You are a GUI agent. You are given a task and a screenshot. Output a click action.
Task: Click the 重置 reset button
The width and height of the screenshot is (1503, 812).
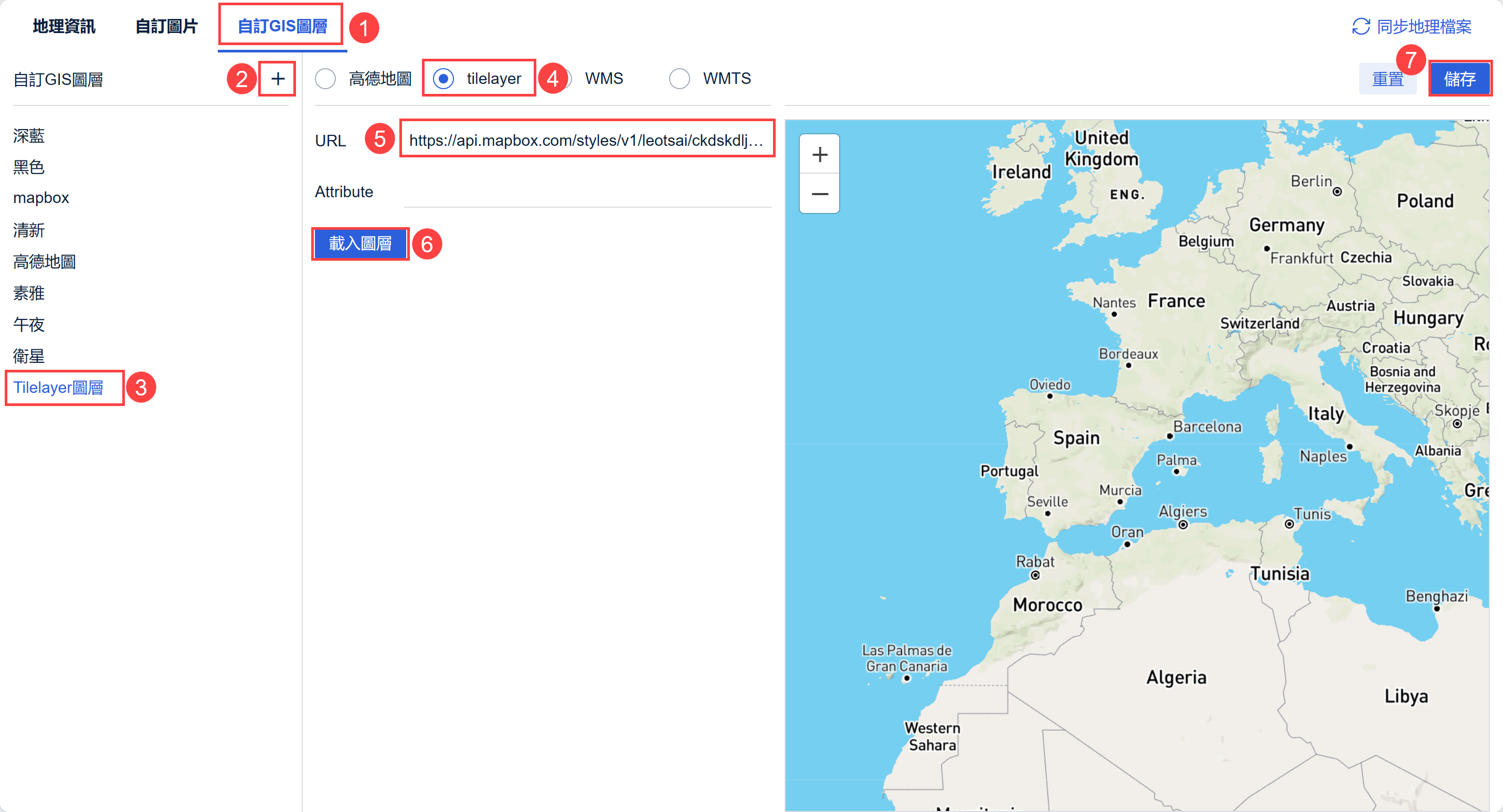coord(1388,79)
